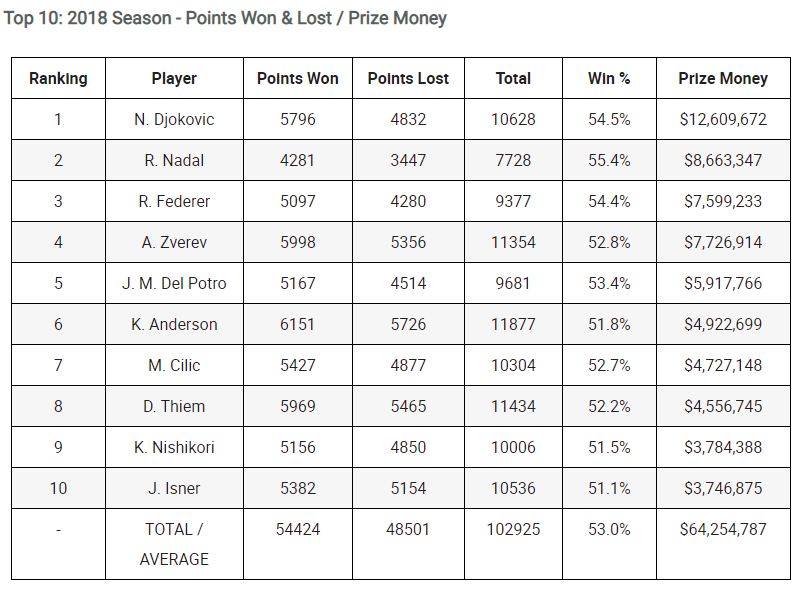
Task: Click K. Nishikori name cell
Action: pos(174,447)
